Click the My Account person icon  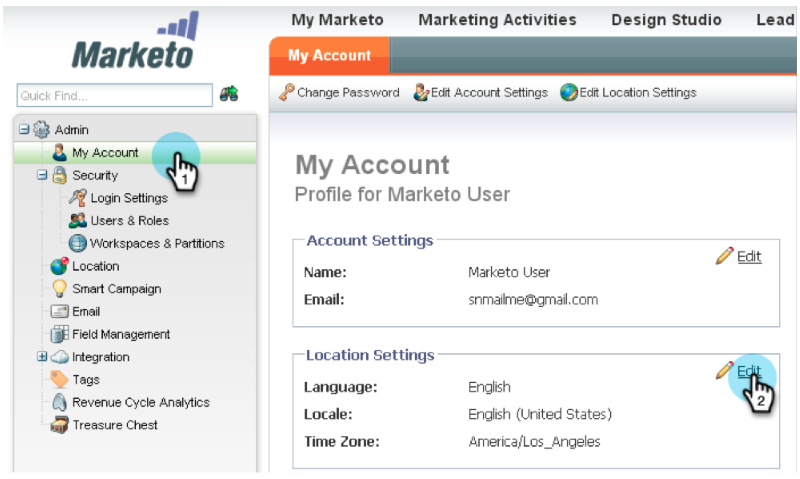60,152
